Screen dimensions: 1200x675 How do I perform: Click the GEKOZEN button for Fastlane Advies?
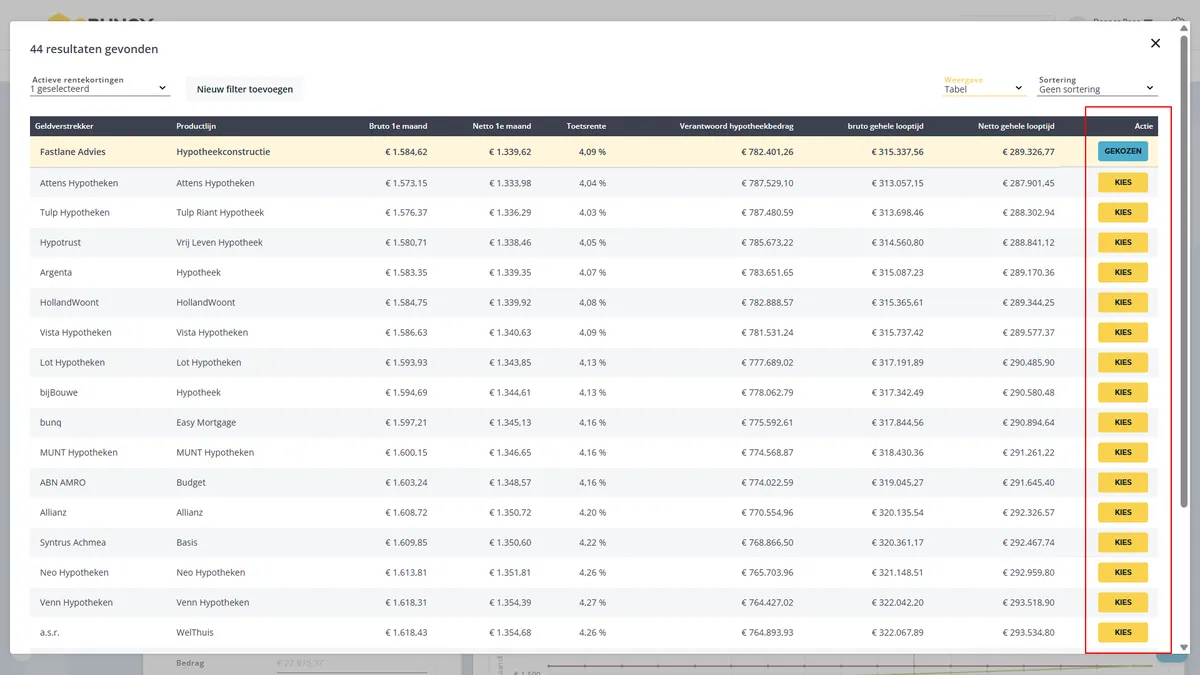(1123, 152)
